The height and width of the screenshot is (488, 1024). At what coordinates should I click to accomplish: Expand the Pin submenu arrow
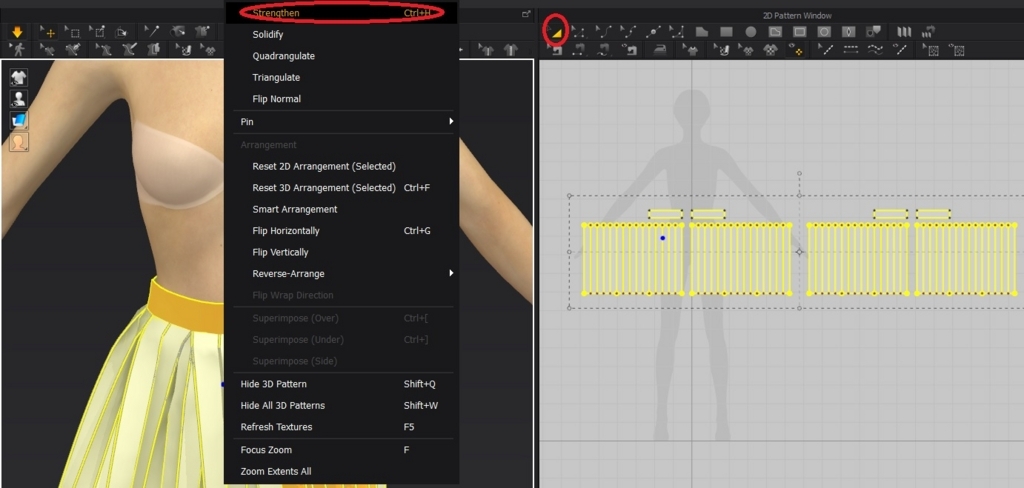pyautogui.click(x=451, y=122)
